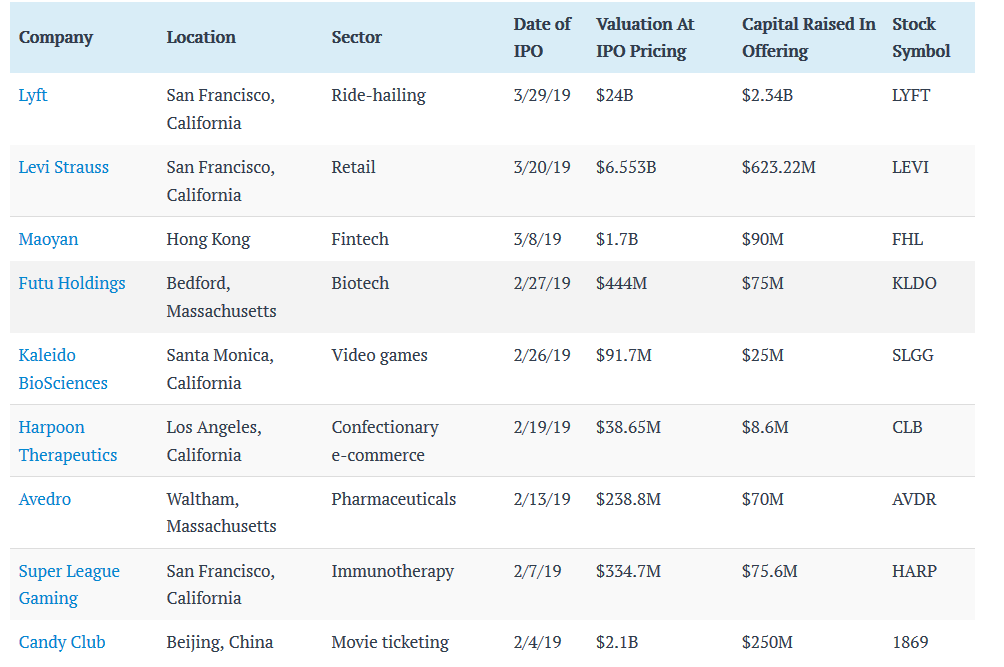This screenshot has width=1004, height=667.
Task: Follow the Avedro company link
Action: 45,499
